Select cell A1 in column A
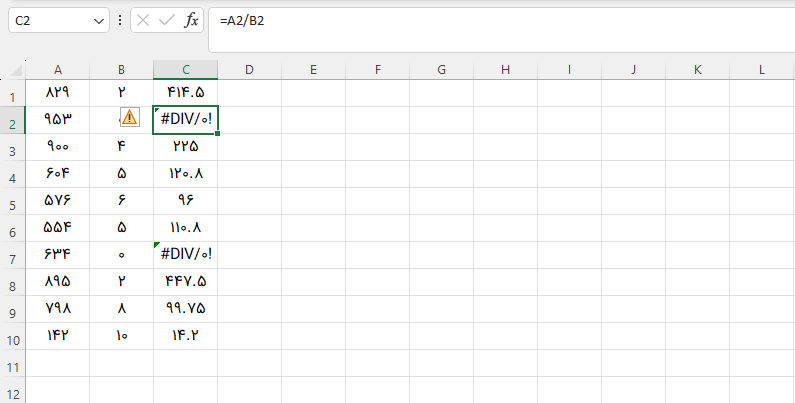This screenshot has height=403, width=795. point(58,93)
